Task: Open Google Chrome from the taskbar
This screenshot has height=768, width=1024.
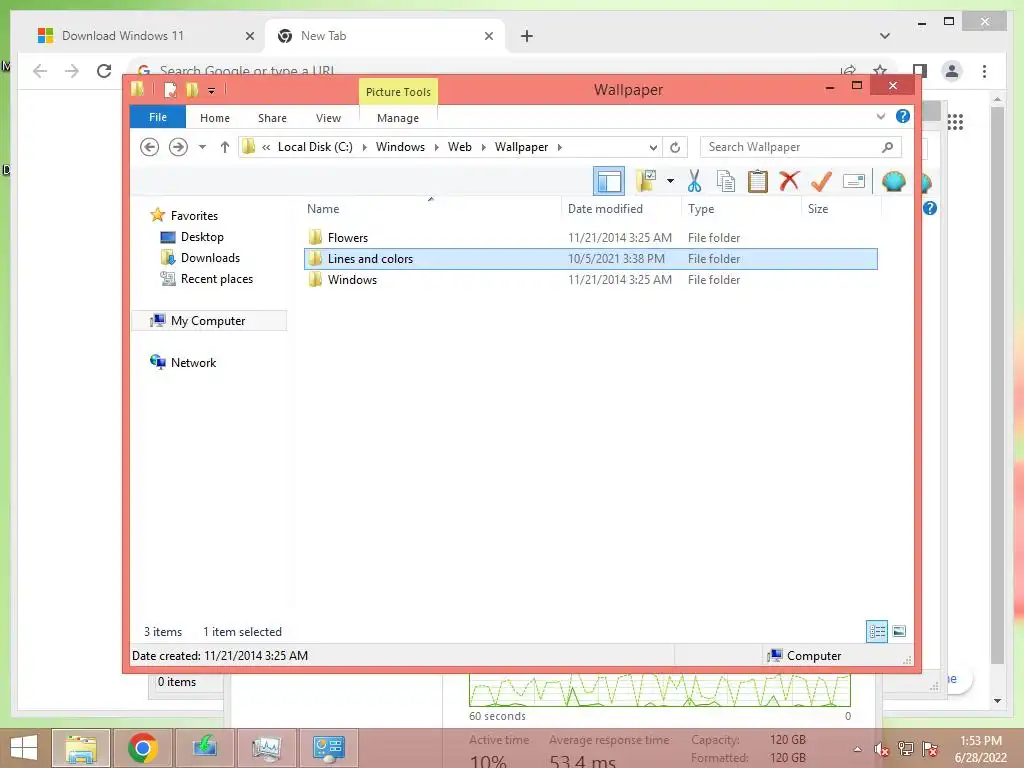Action: 142,748
